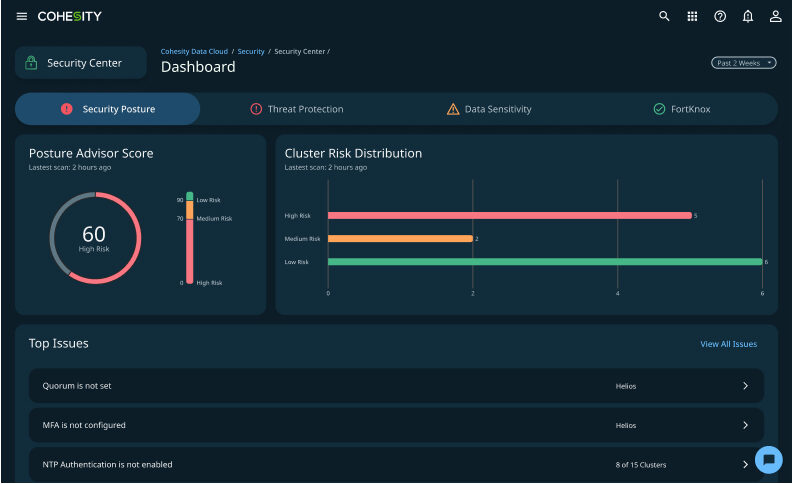Image resolution: width=792 pixels, height=484 pixels.
Task: Click the Cluster Risk Distribution heading
Action: (353, 153)
